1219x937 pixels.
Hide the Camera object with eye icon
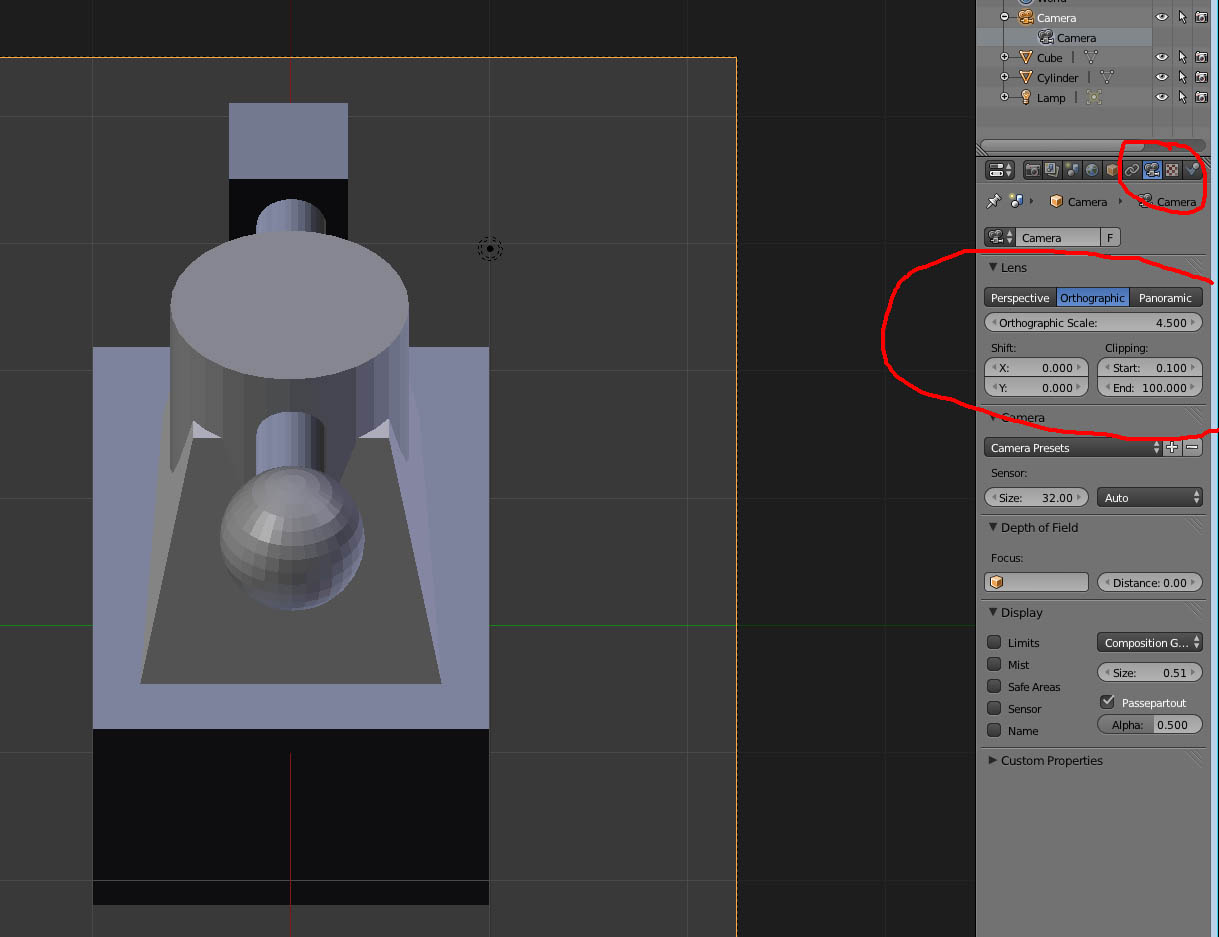(1162, 18)
